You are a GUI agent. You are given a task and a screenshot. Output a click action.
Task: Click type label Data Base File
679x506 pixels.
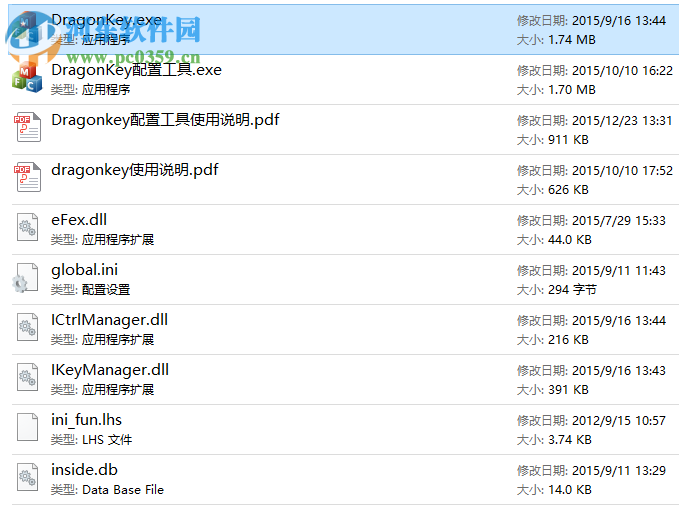pyautogui.click(x=123, y=490)
